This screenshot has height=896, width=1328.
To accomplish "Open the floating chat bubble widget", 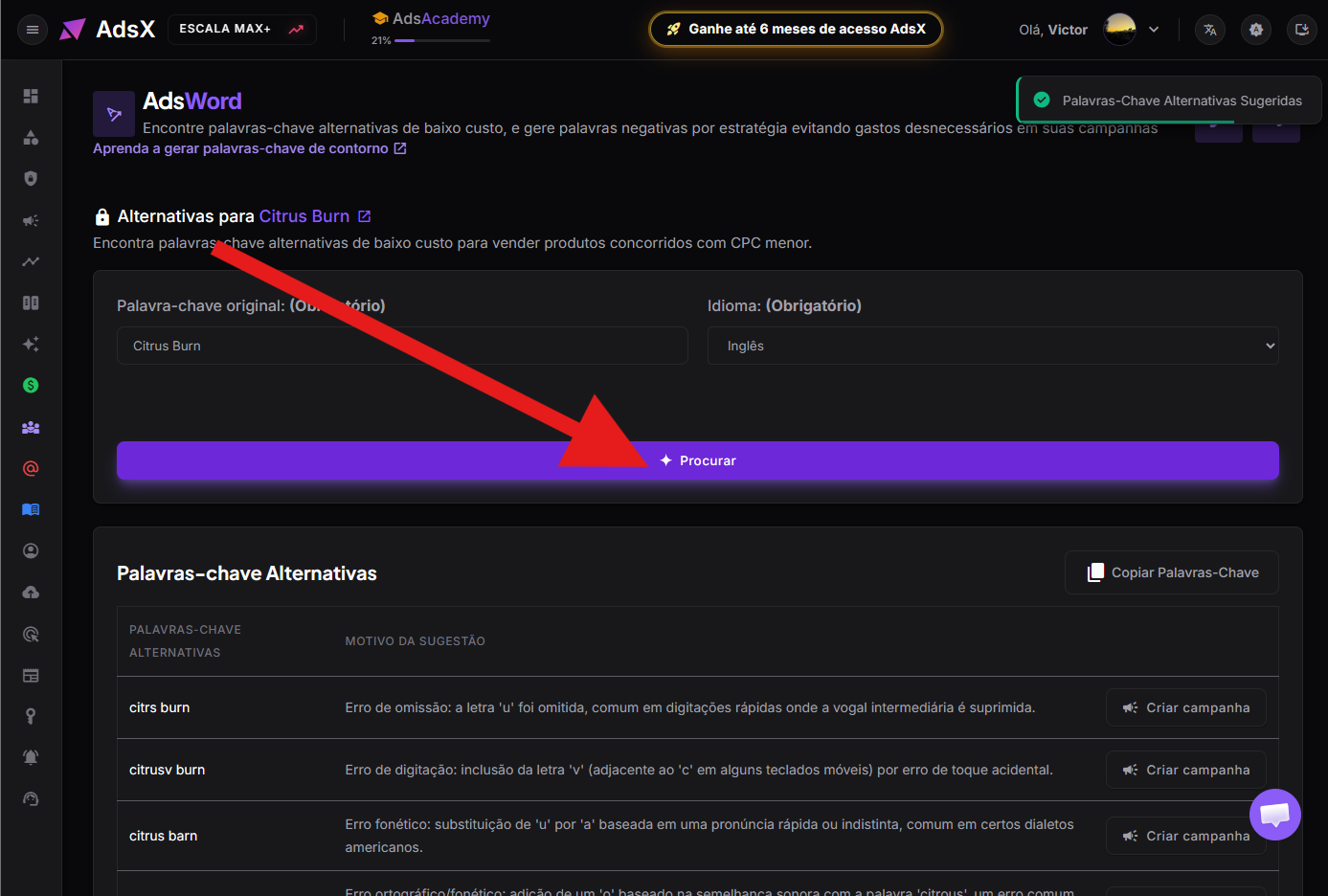I will click(1275, 815).
